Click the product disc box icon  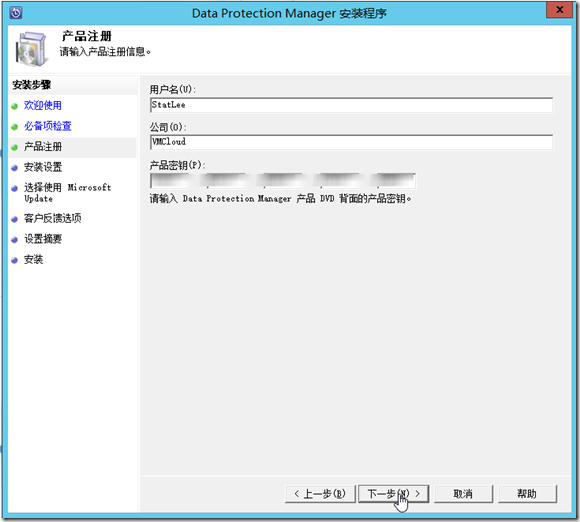pyautogui.click(x=33, y=49)
